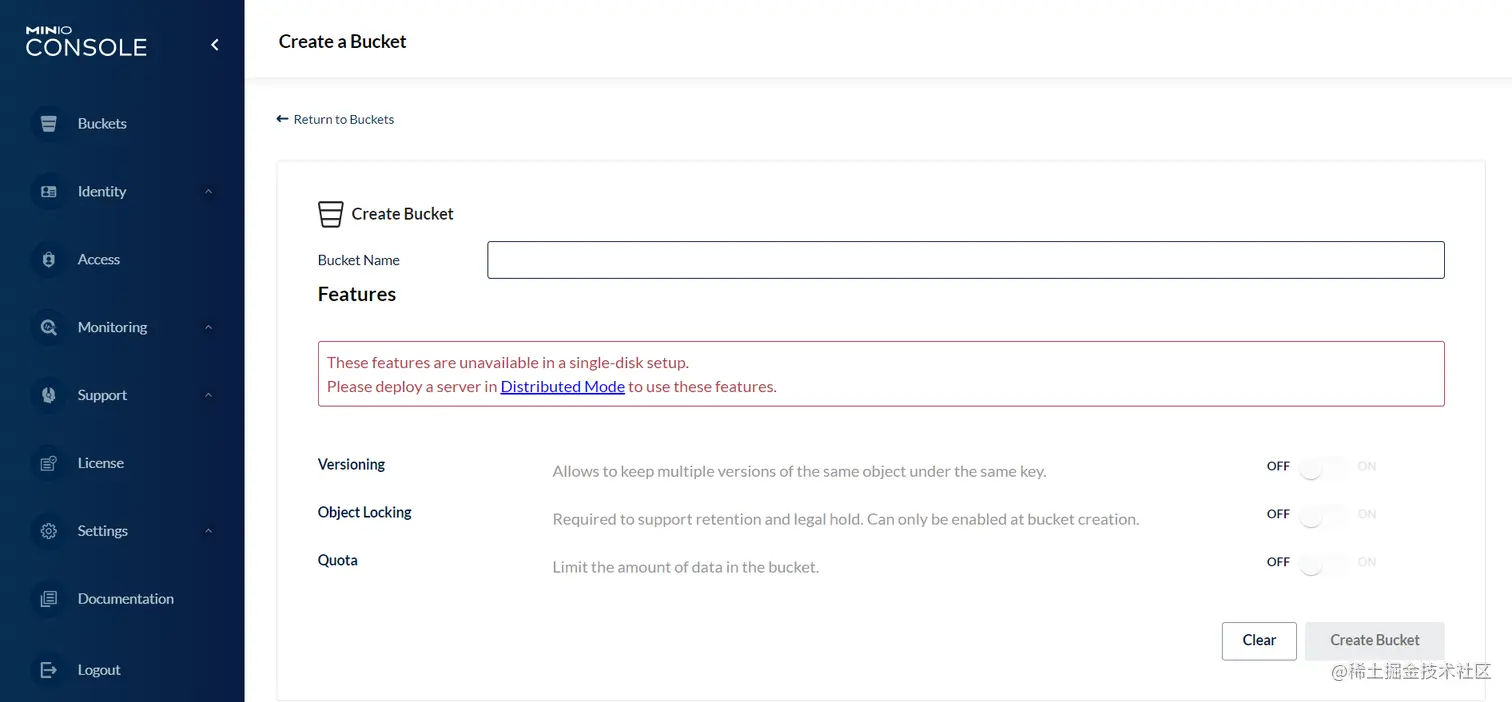Screen dimensions: 1512x702
Task: Expand the Monitoring submenu chevron
Action: point(208,328)
